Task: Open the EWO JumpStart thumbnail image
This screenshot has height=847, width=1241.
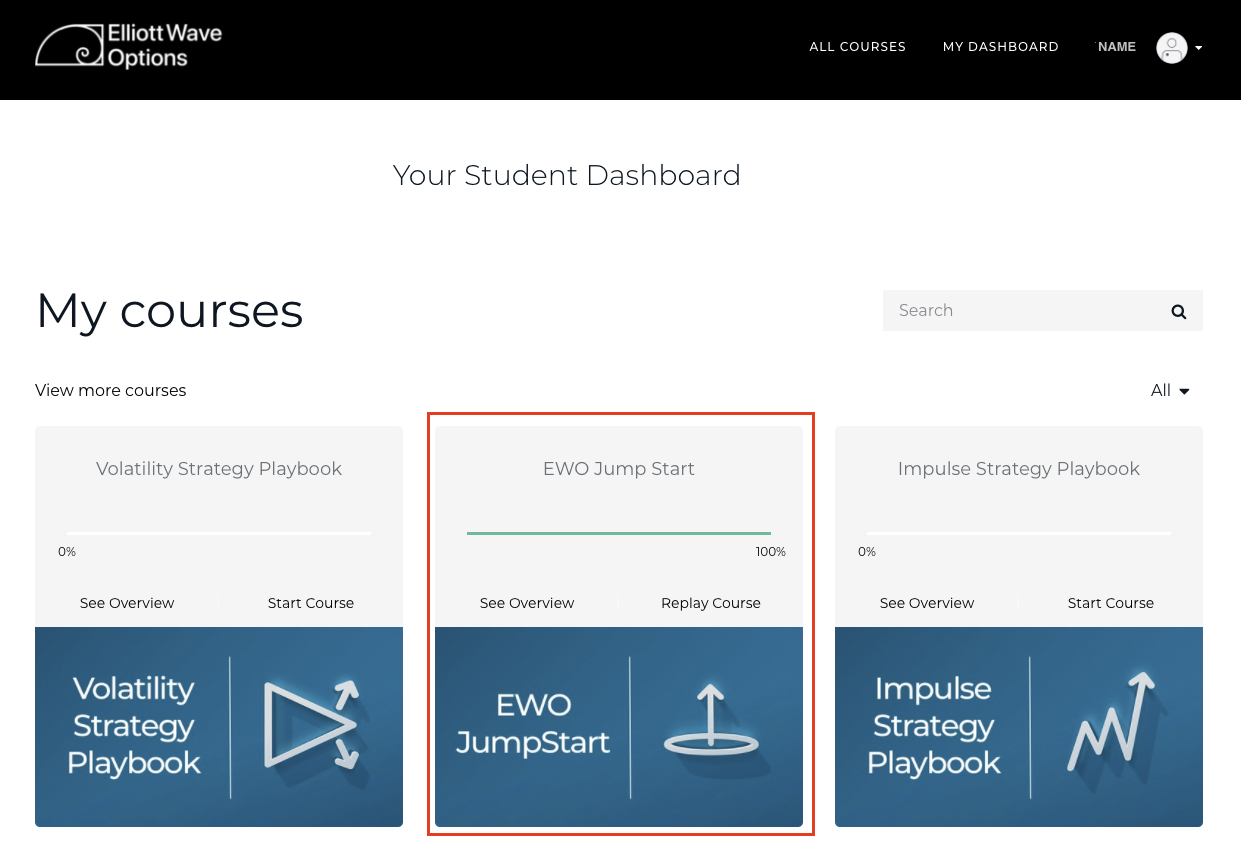Action: coord(619,727)
